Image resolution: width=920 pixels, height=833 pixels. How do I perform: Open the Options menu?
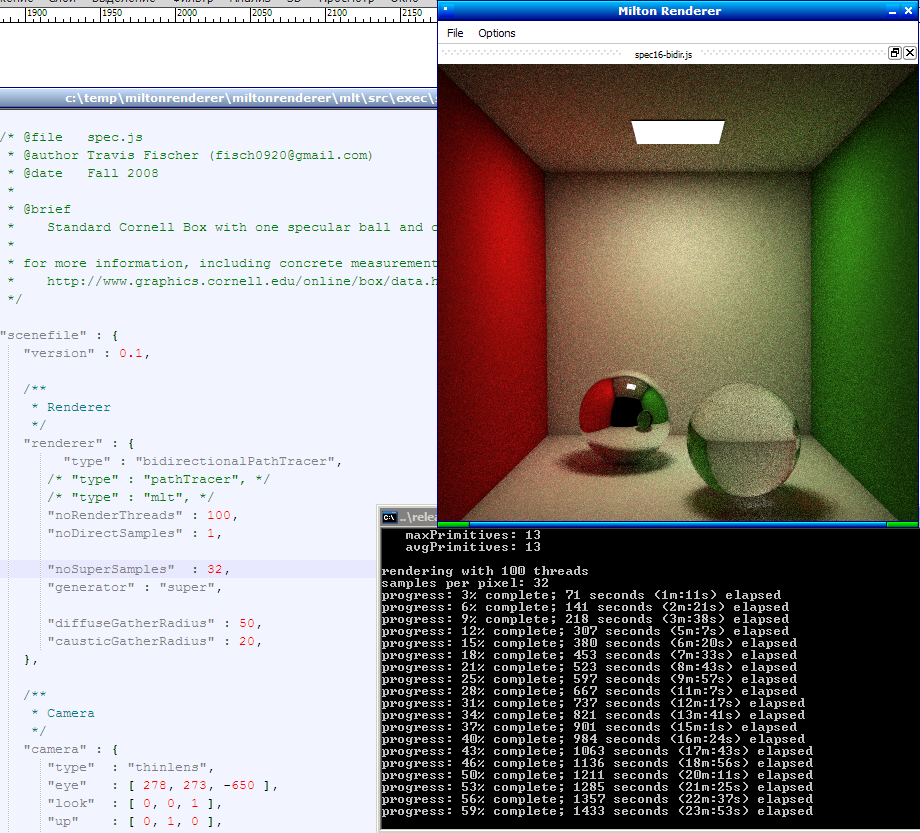click(x=496, y=33)
